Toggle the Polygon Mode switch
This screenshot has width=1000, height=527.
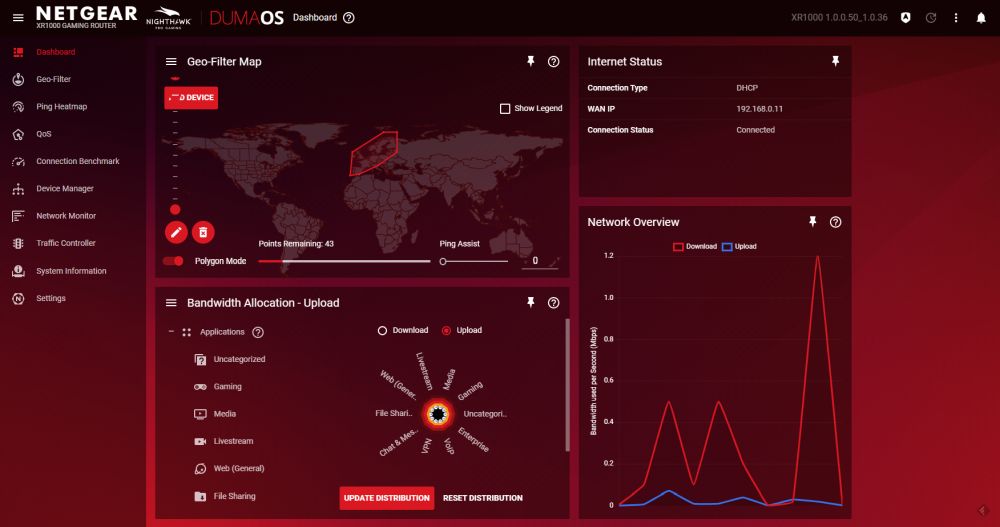point(173,261)
